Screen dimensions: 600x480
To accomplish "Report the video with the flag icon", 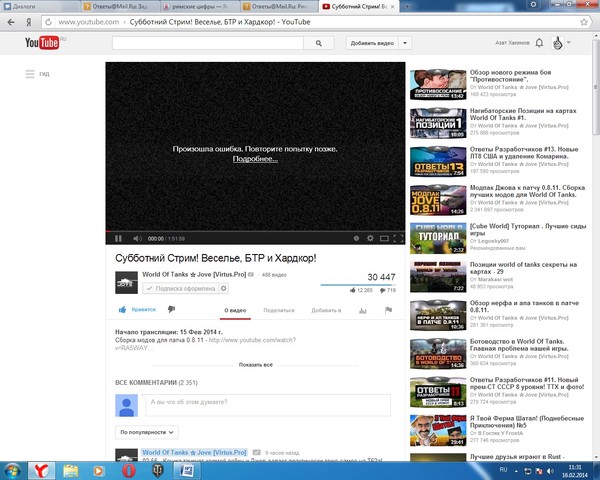I will point(388,310).
